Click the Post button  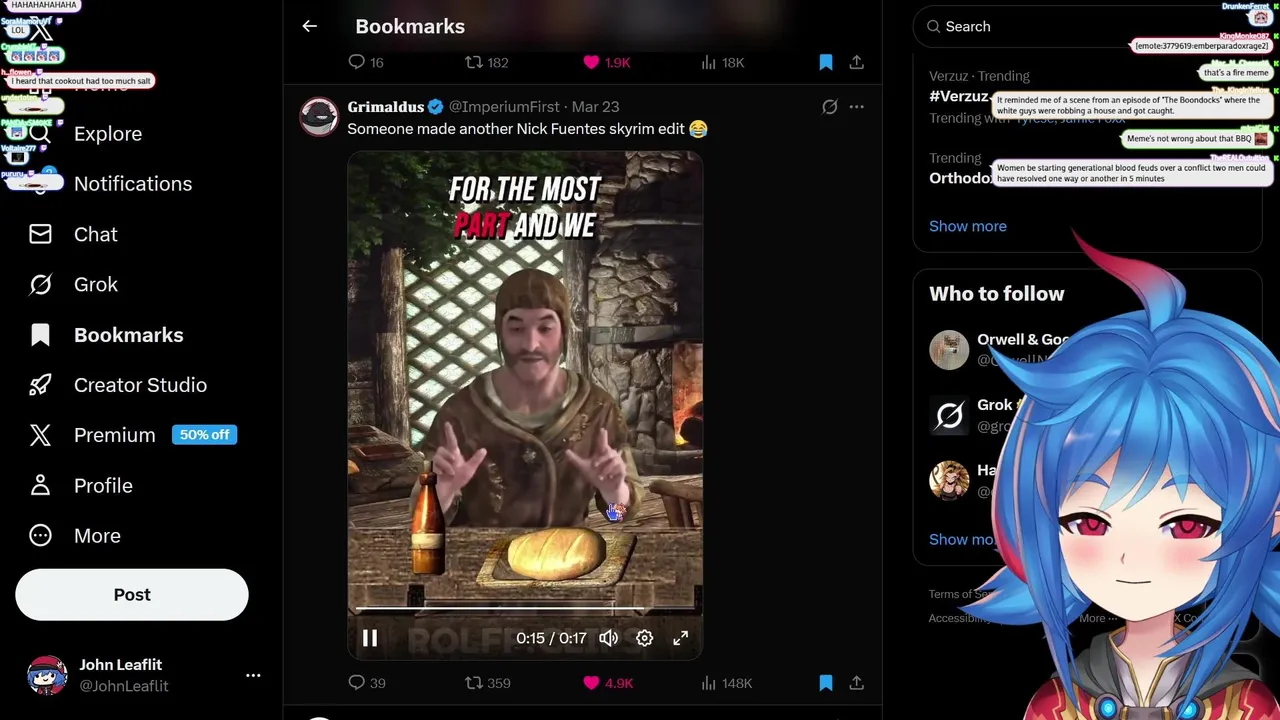tap(132, 595)
